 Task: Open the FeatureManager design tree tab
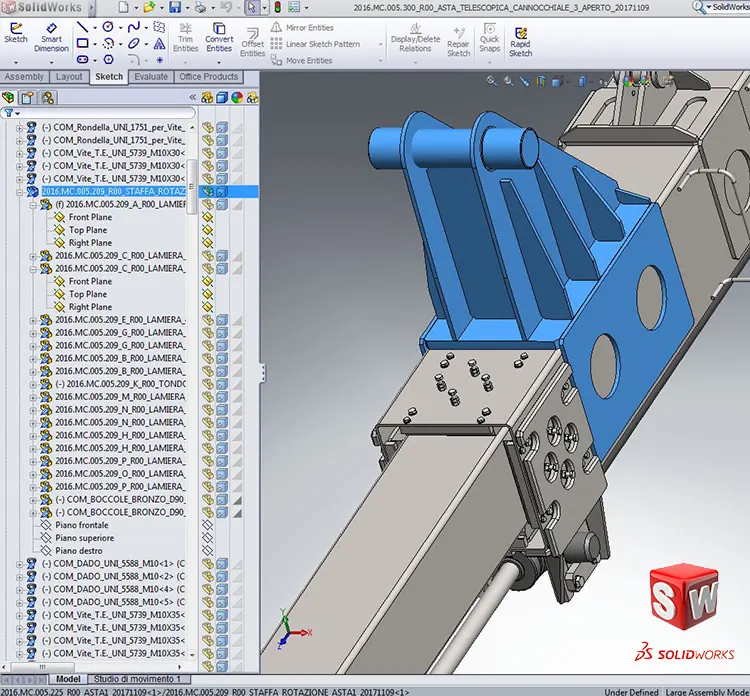8,98
